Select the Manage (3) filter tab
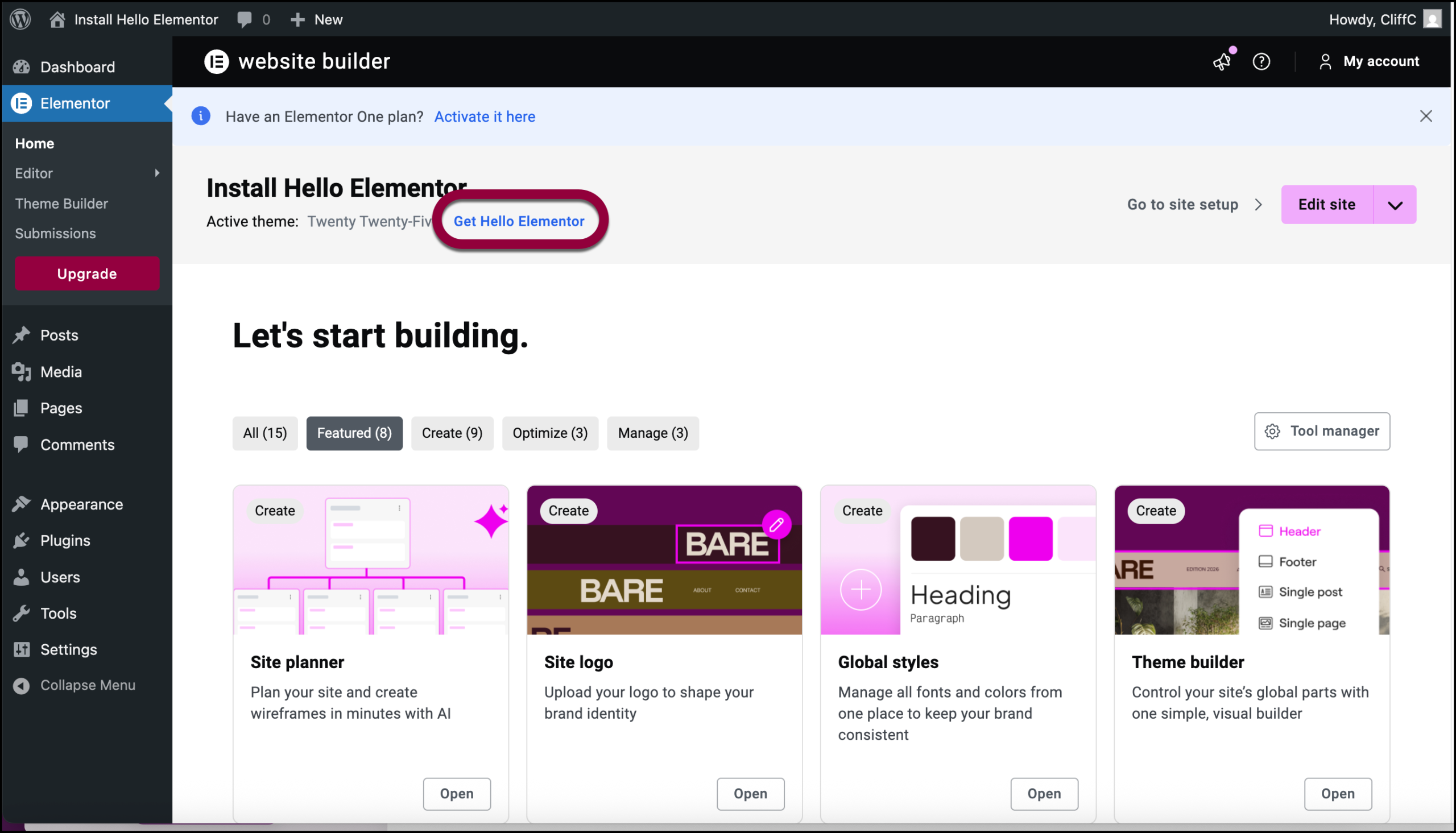The image size is (1456, 833). (653, 433)
